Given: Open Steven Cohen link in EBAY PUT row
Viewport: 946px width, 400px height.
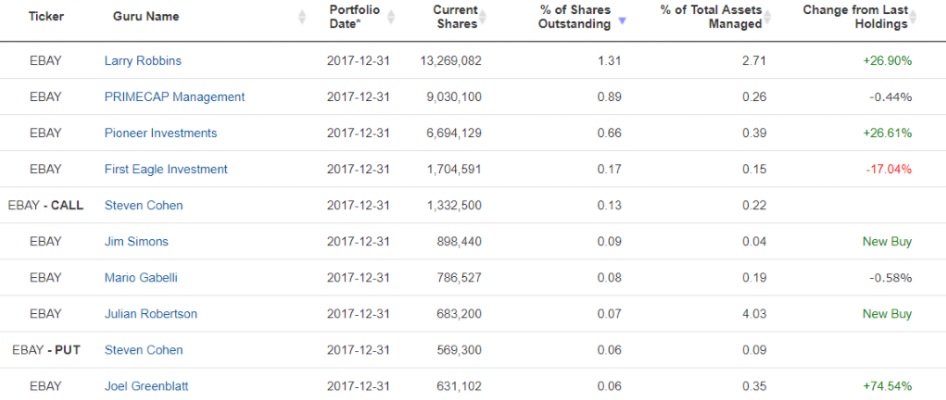Looking at the screenshot, I should pos(144,350).
